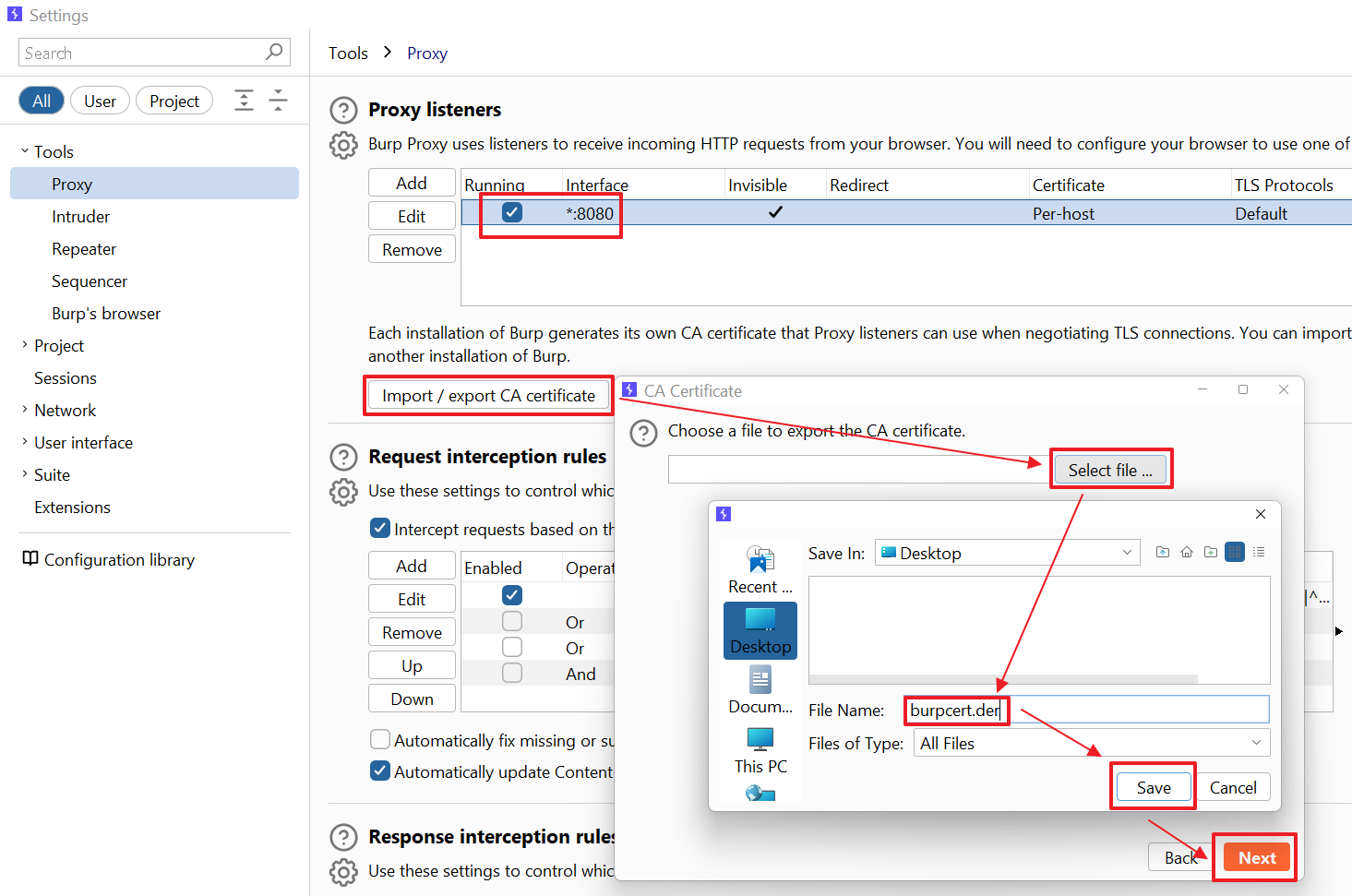
Task: Open Sessions settings
Action: [66, 377]
